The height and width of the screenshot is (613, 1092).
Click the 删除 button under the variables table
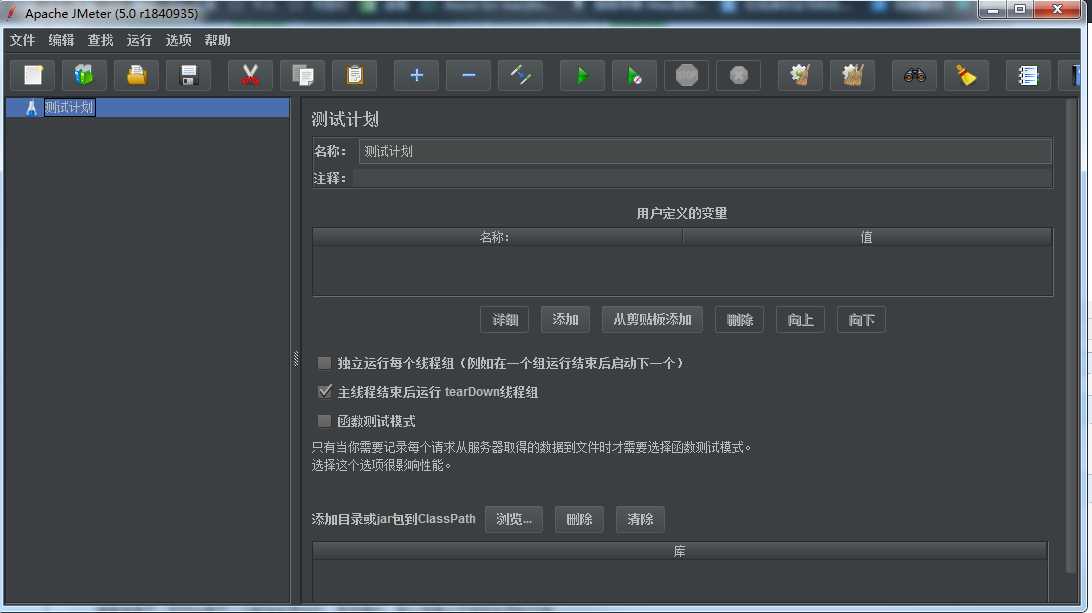pyautogui.click(x=740, y=320)
